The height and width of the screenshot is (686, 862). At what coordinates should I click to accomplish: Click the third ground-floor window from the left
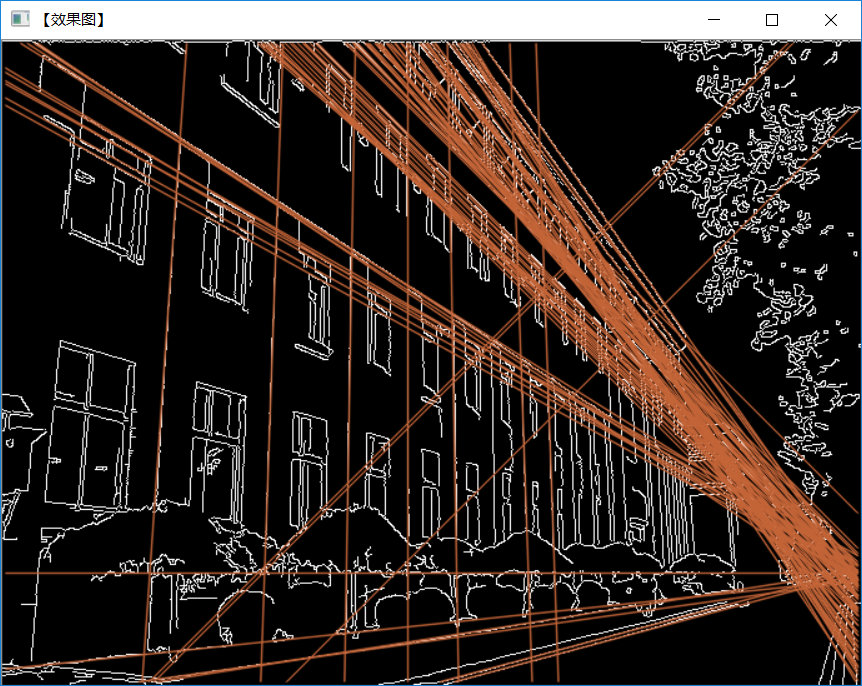point(309,465)
